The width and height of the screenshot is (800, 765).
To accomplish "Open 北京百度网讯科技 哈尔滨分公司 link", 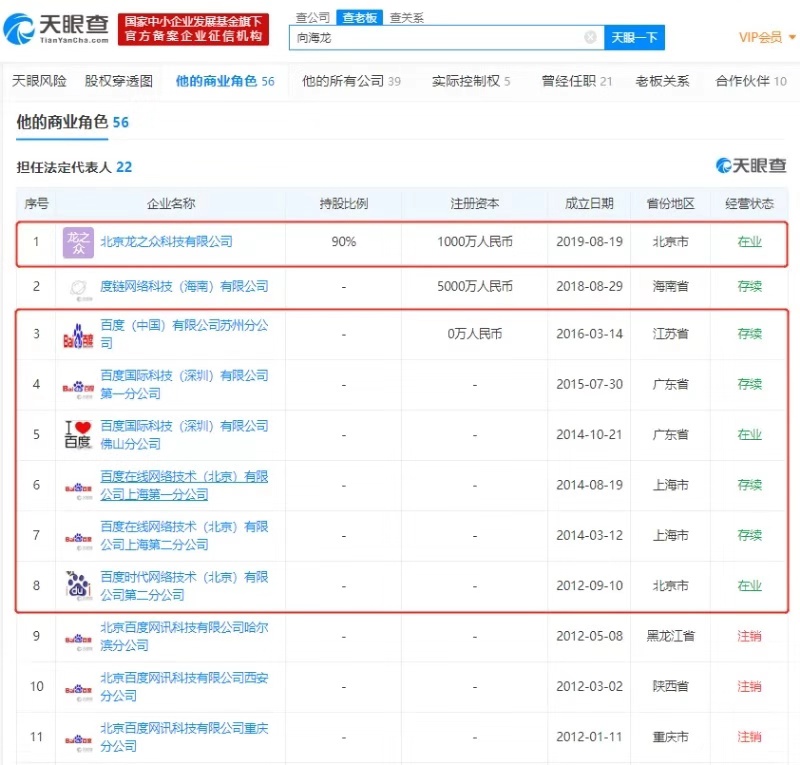I will (184, 636).
